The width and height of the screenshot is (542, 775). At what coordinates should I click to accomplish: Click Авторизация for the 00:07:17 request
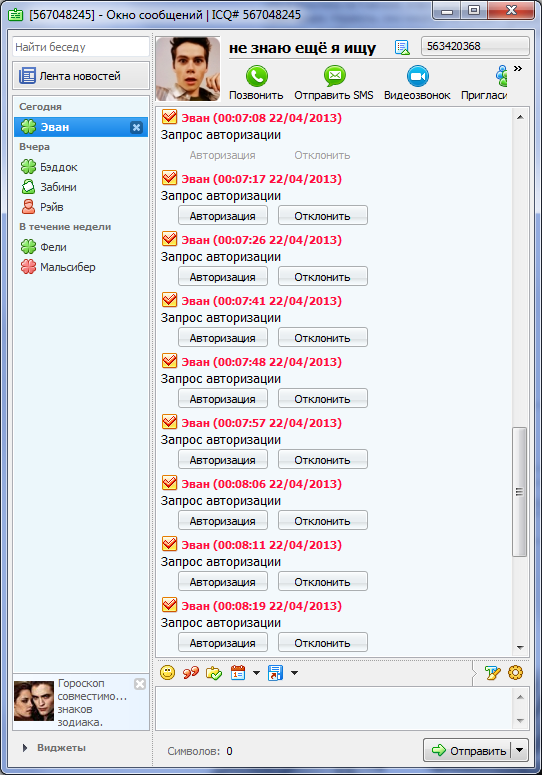pyautogui.click(x=223, y=215)
